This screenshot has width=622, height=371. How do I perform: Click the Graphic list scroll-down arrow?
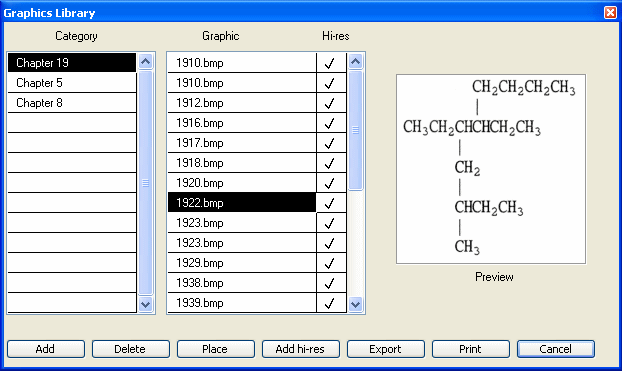355,304
